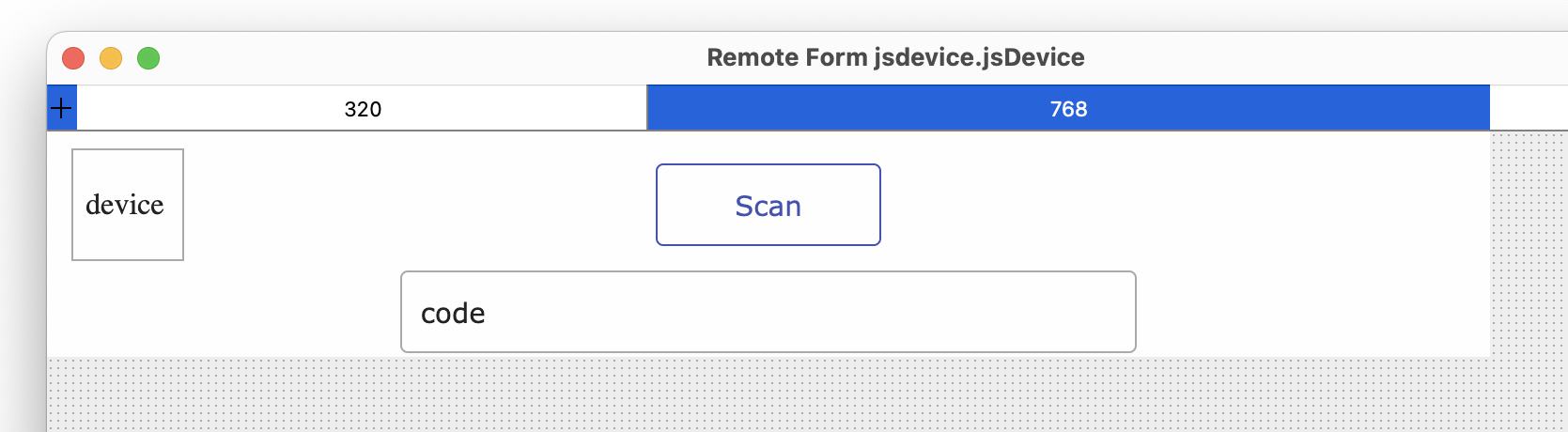
Task: Zoom the window with the green button
Action: (148, 58)
